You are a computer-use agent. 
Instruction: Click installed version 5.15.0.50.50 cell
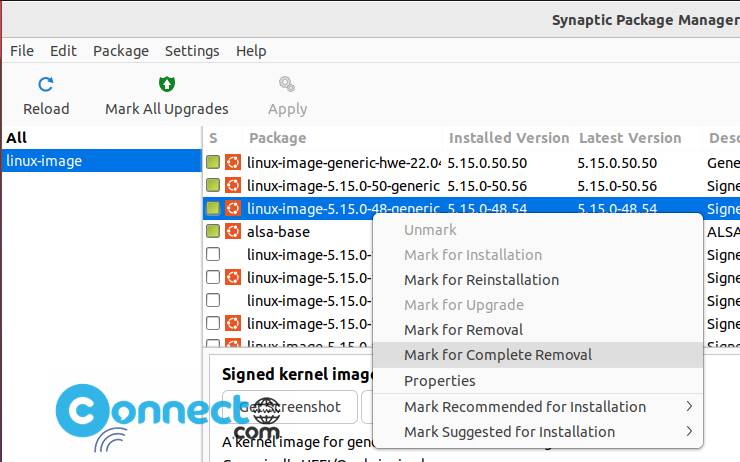(x=487, y=163)
